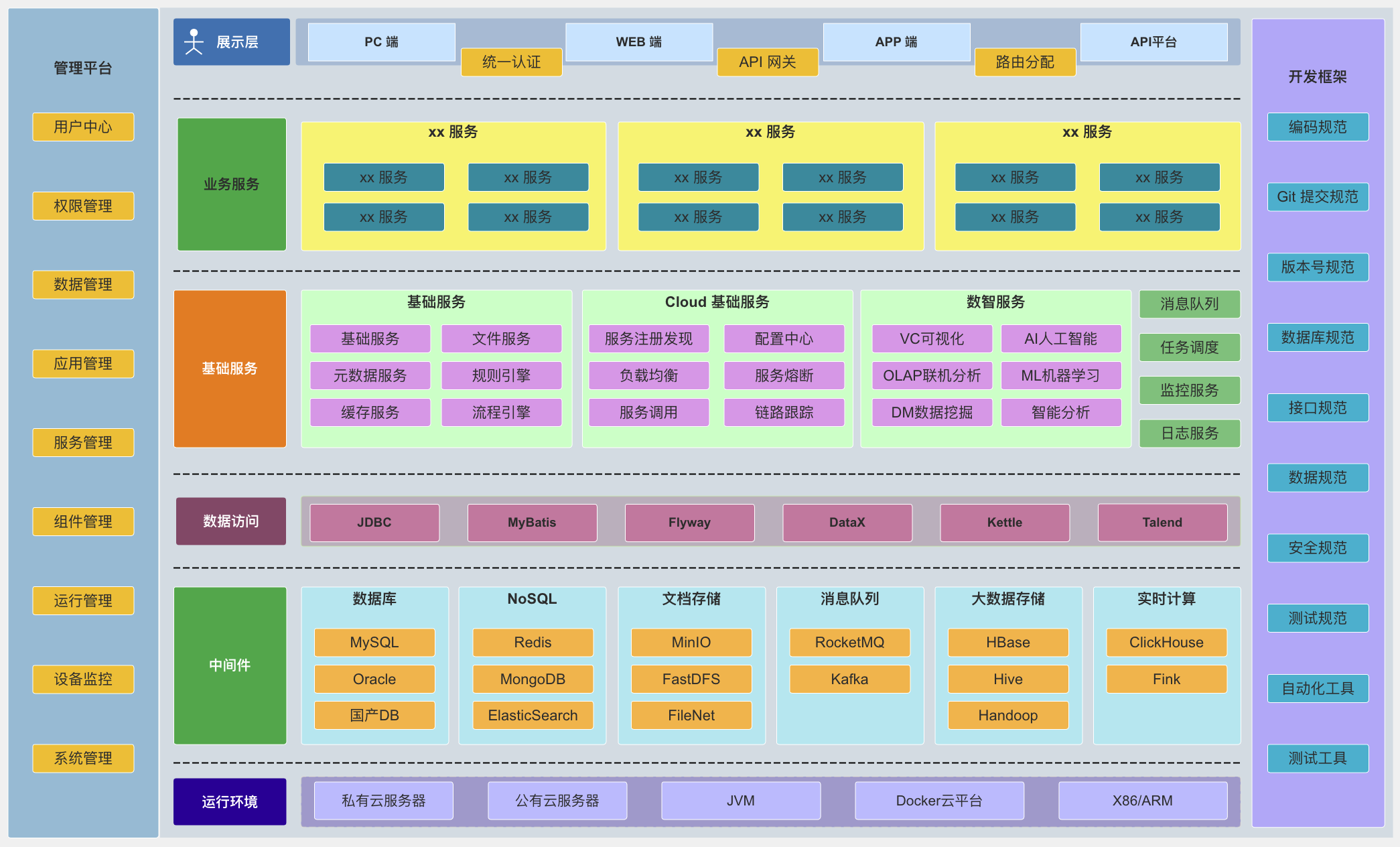
Task: Select the ML机器学习 box
Action: (1061, 376)
